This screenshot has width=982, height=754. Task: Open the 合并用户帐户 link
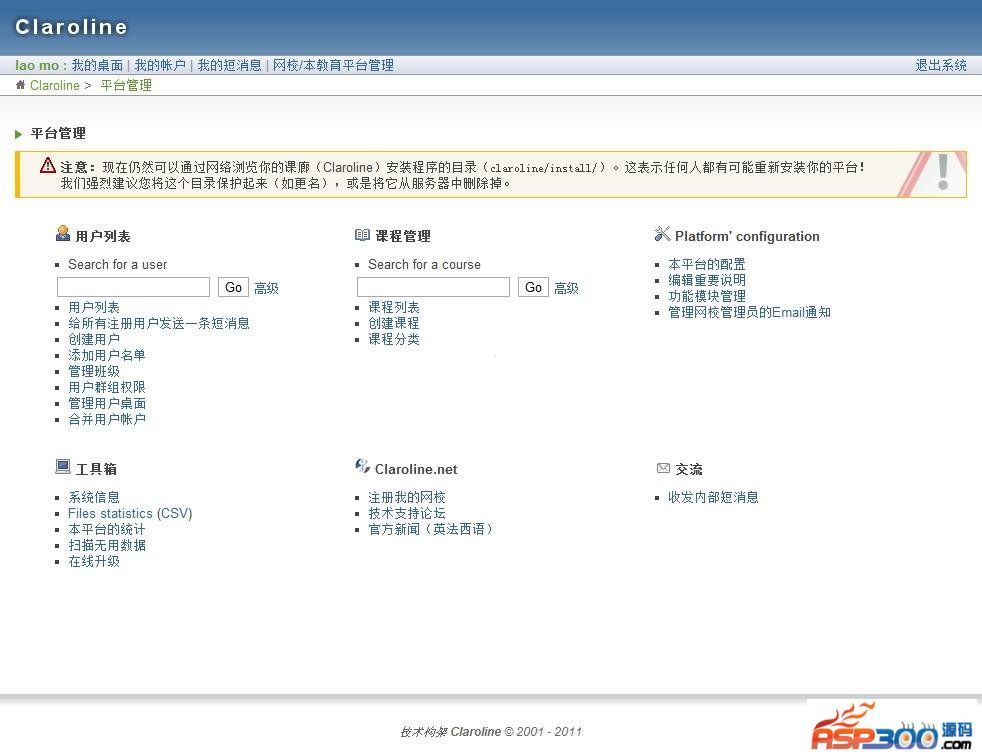point(107,419)
